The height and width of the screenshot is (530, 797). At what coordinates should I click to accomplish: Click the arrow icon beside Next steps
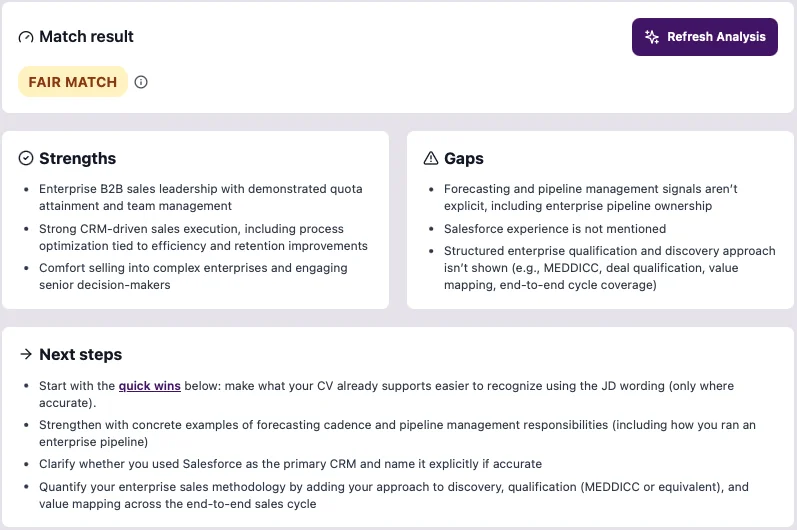26,354
